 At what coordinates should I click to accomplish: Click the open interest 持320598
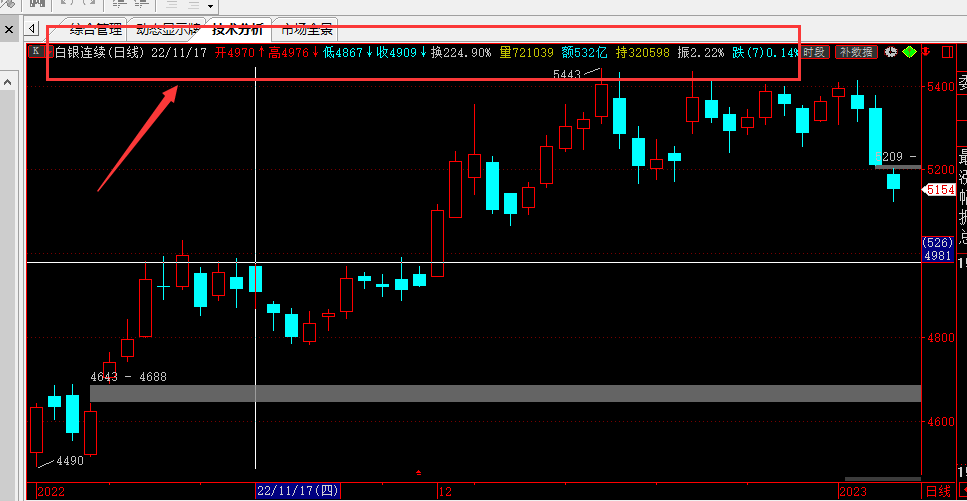643,52
